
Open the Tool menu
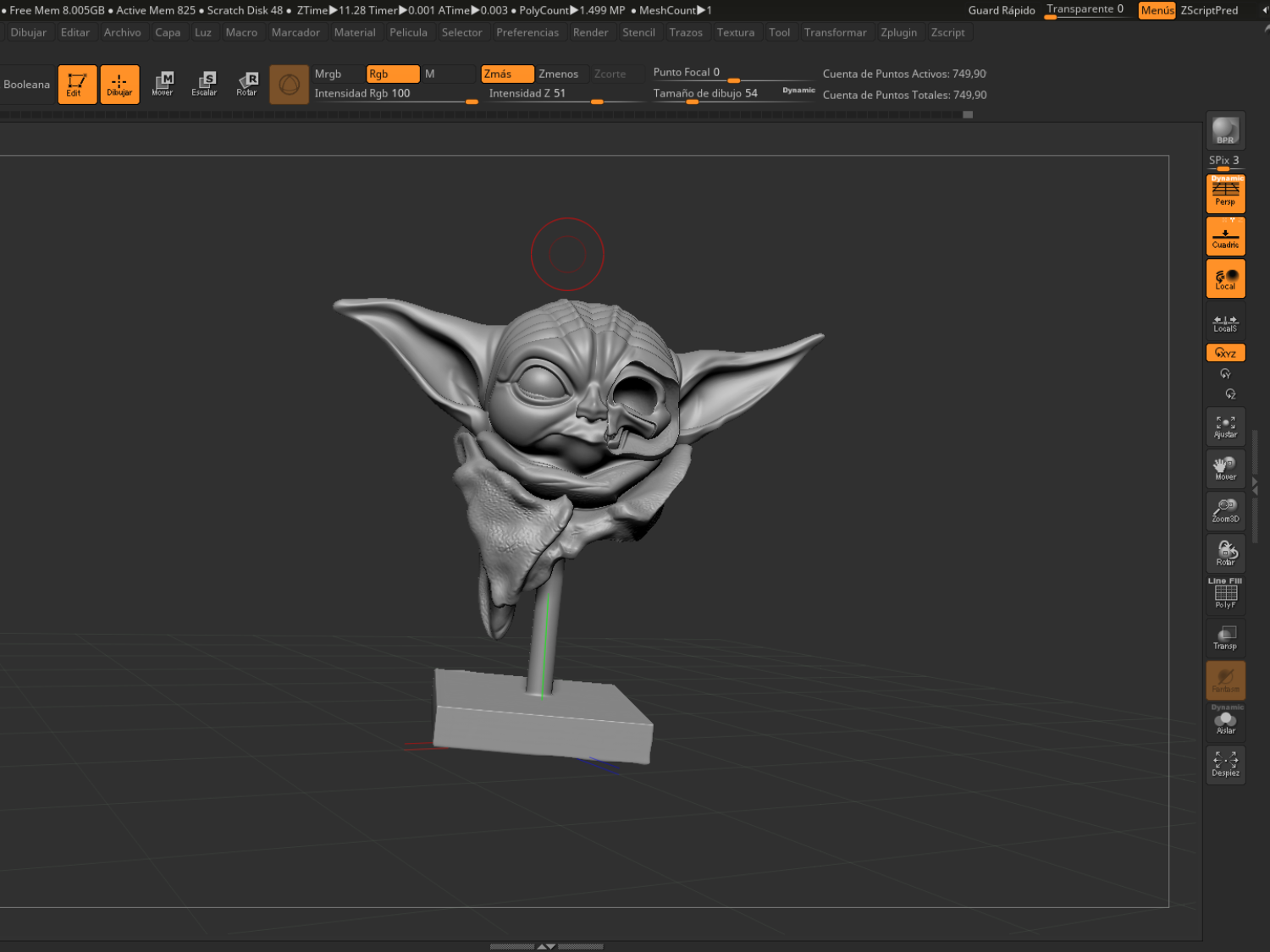pos(780,32)
